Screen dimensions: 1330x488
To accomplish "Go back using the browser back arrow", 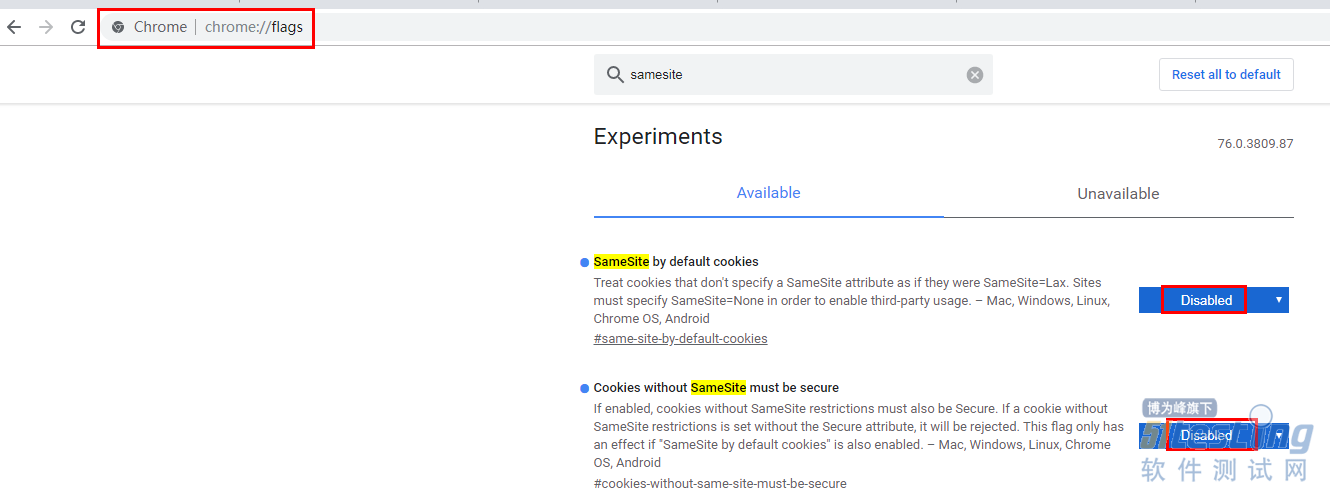I will click(14, 27).
